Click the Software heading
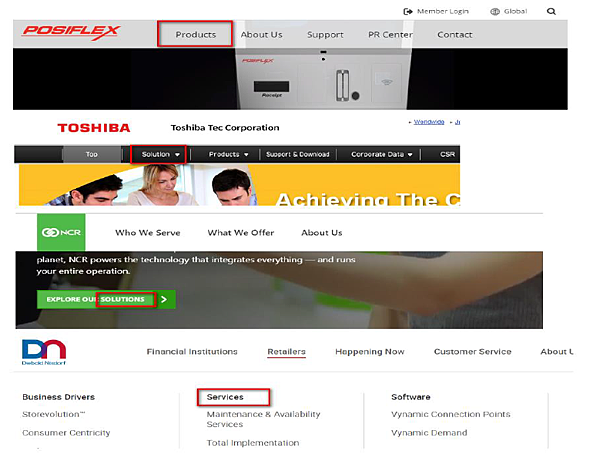600x461 pixels. pyautogui.click(x=411, y=397)
